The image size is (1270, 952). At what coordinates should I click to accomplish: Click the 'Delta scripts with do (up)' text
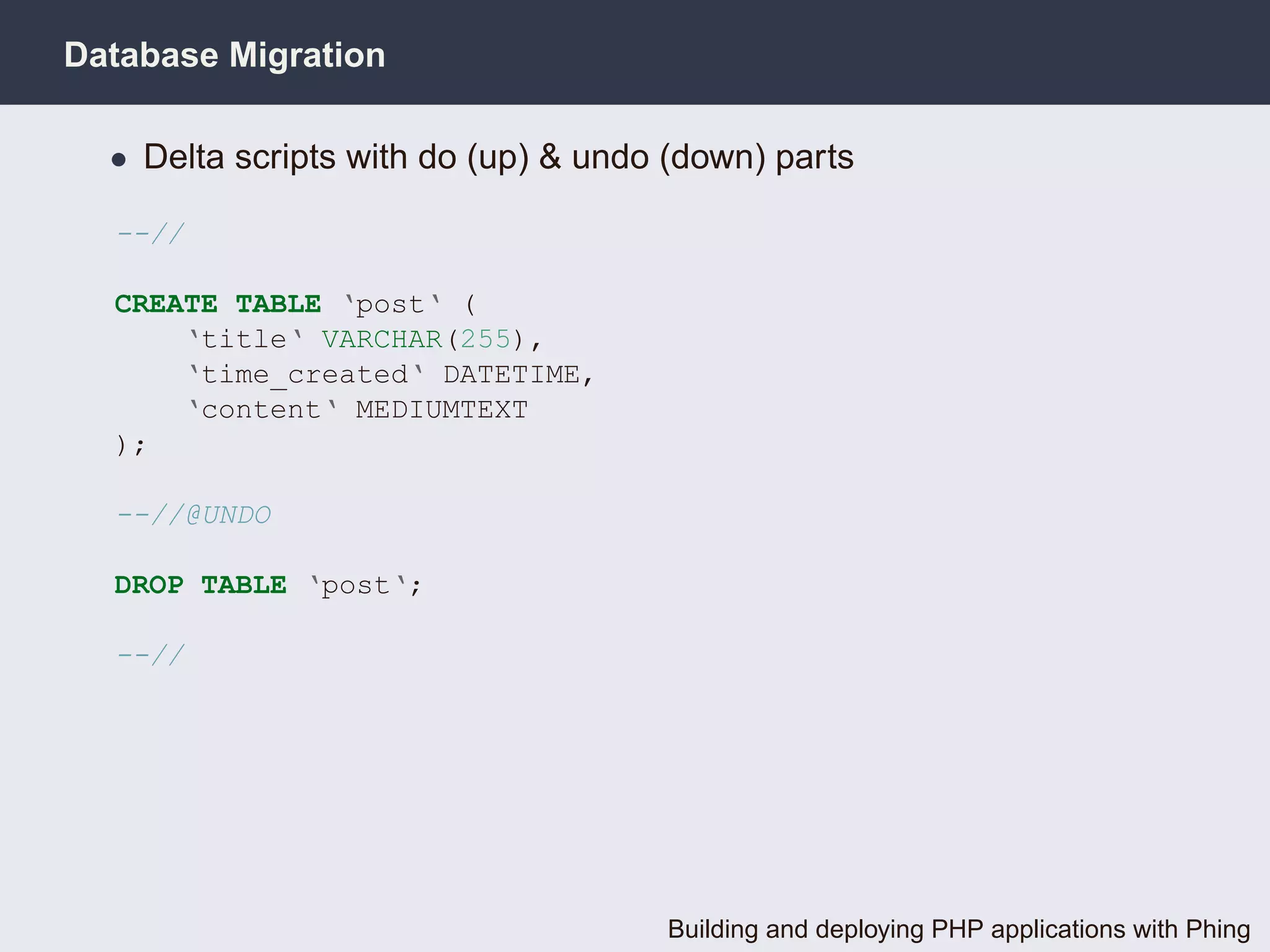335,157
